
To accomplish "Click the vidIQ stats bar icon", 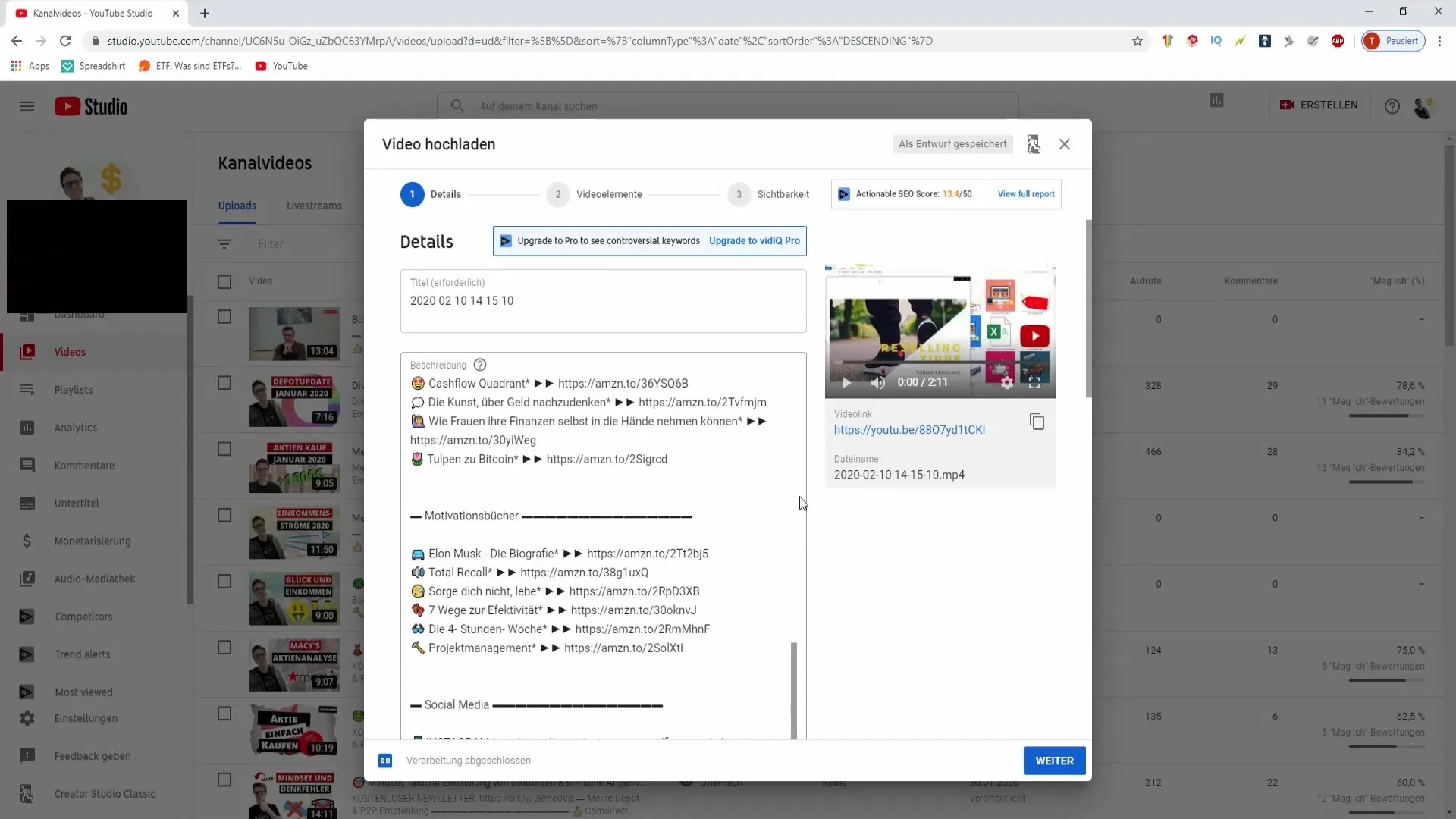I will coord(1217,100).
